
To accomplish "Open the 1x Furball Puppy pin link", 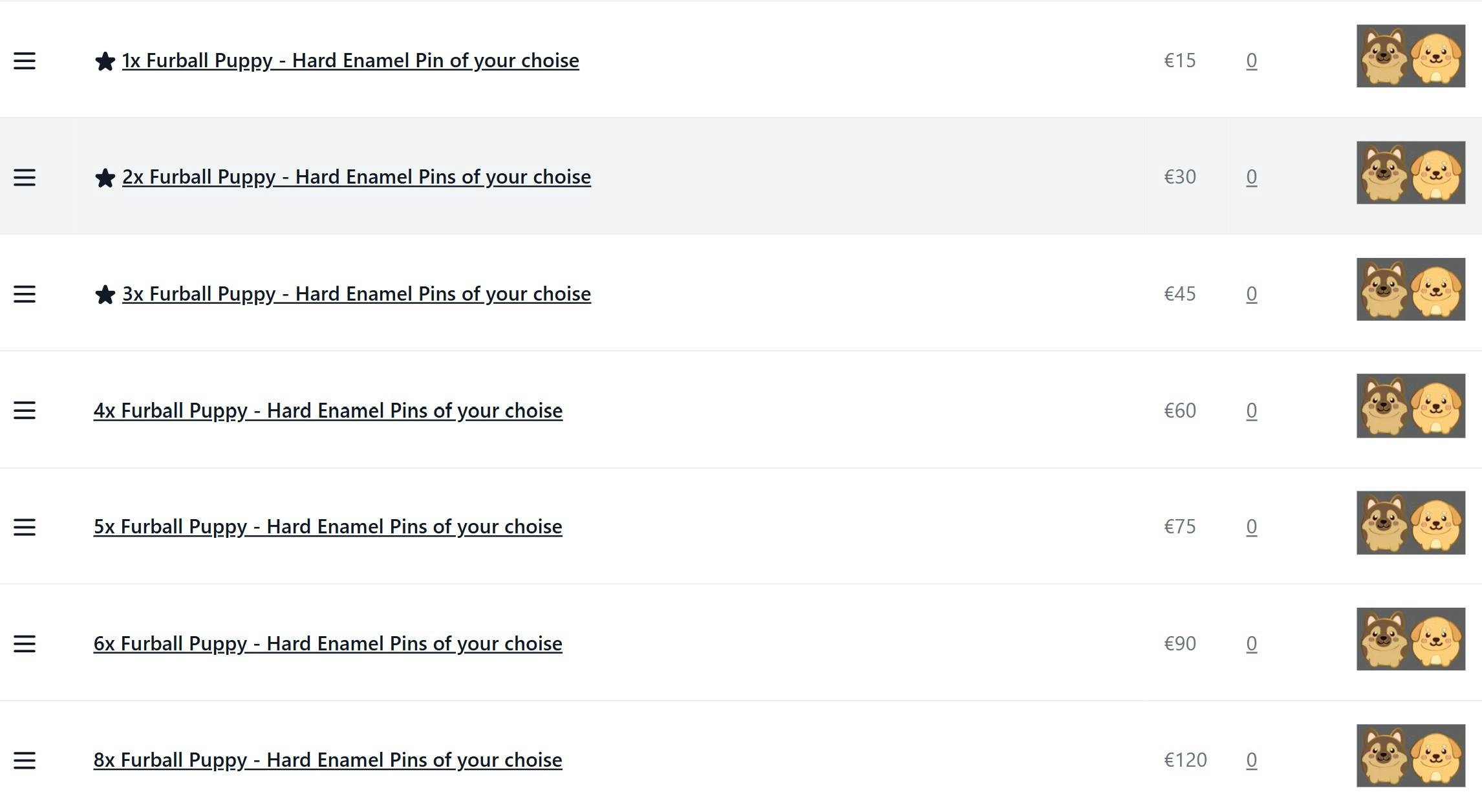I will [350, 61].
